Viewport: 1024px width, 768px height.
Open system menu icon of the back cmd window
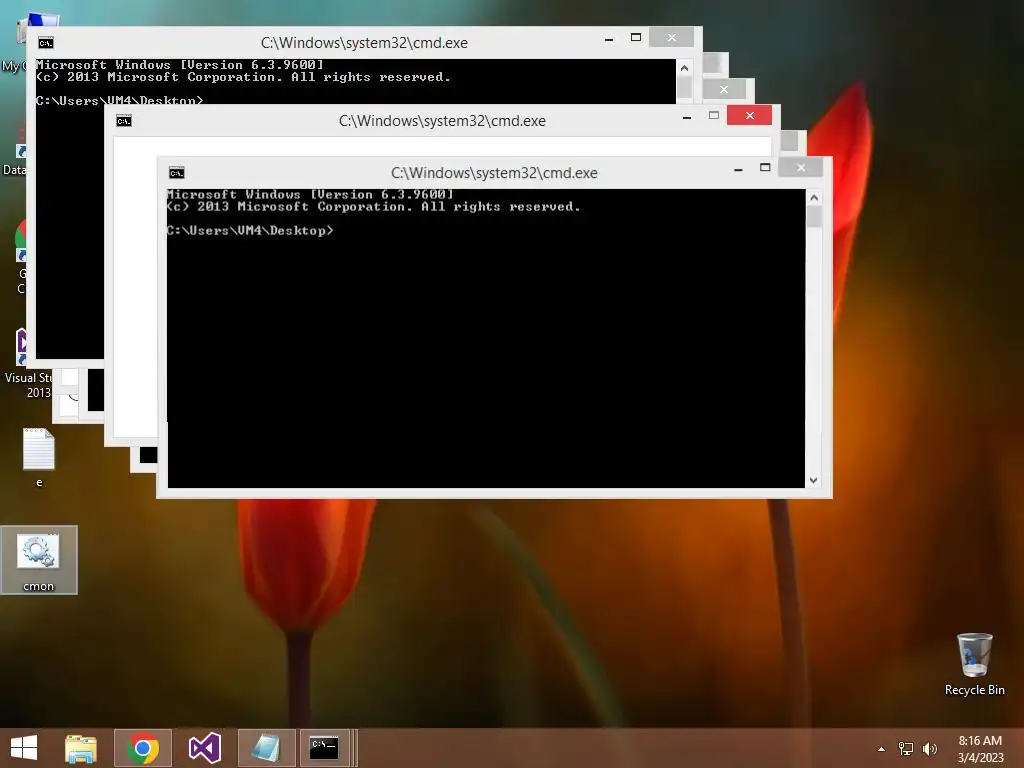tap(46, 43)
